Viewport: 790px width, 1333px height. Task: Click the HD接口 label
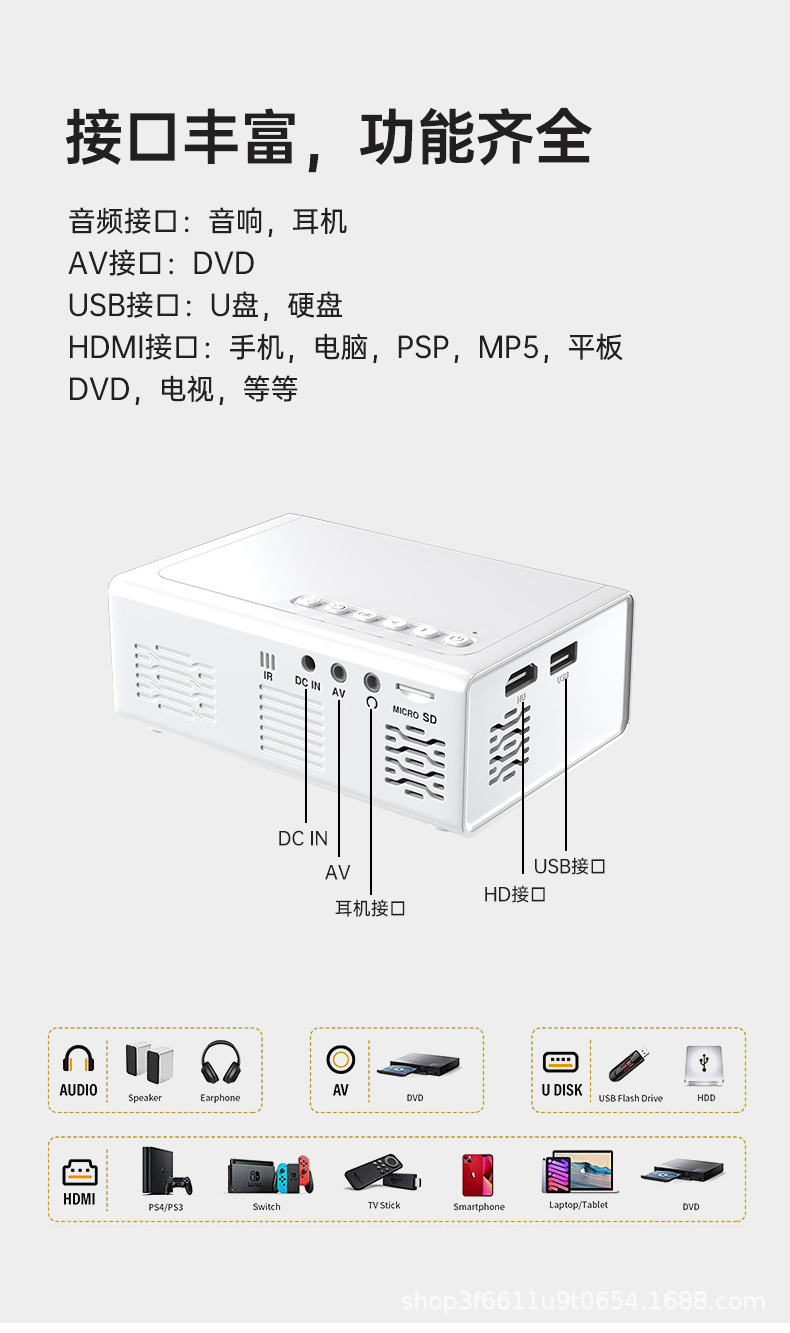pos(515,894)
